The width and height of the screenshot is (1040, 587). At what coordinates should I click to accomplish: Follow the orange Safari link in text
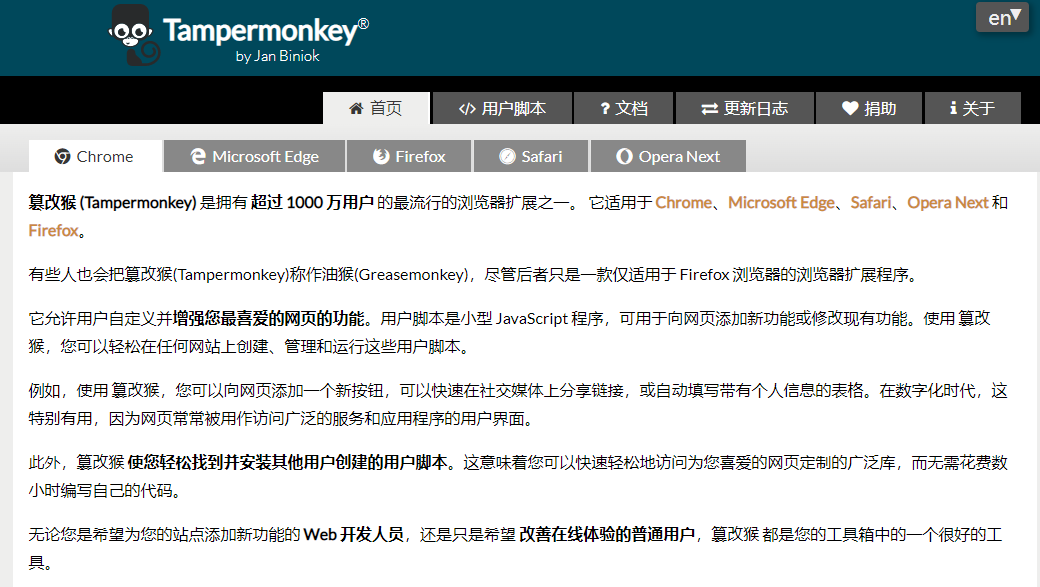[x=871, y=202]
